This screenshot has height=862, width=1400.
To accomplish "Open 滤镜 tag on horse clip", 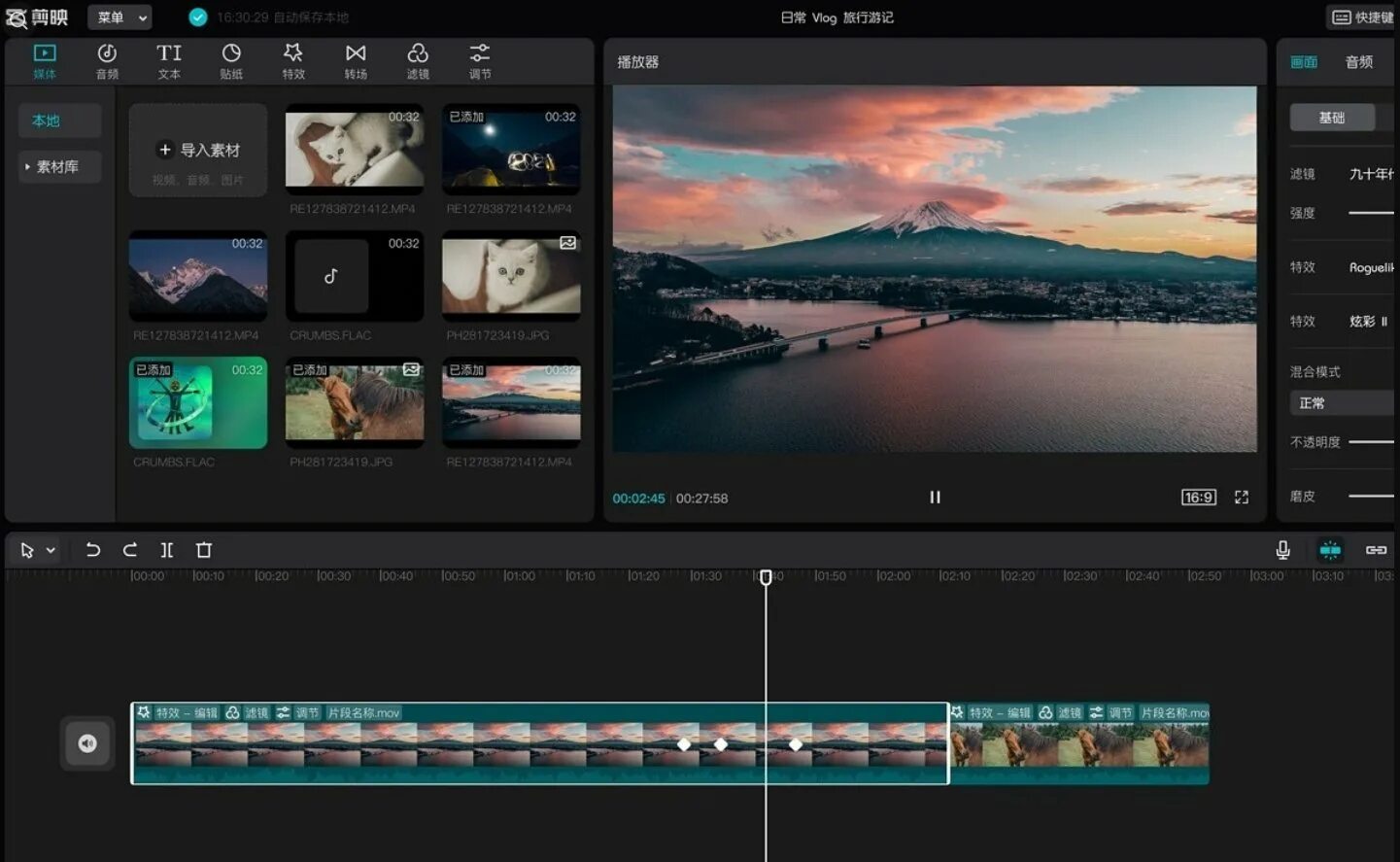I will pyautogui.click(x=1060, y=712).
